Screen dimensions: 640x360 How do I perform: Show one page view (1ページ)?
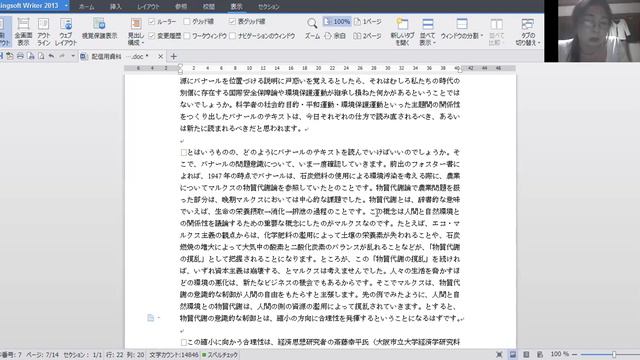(368, 22)
